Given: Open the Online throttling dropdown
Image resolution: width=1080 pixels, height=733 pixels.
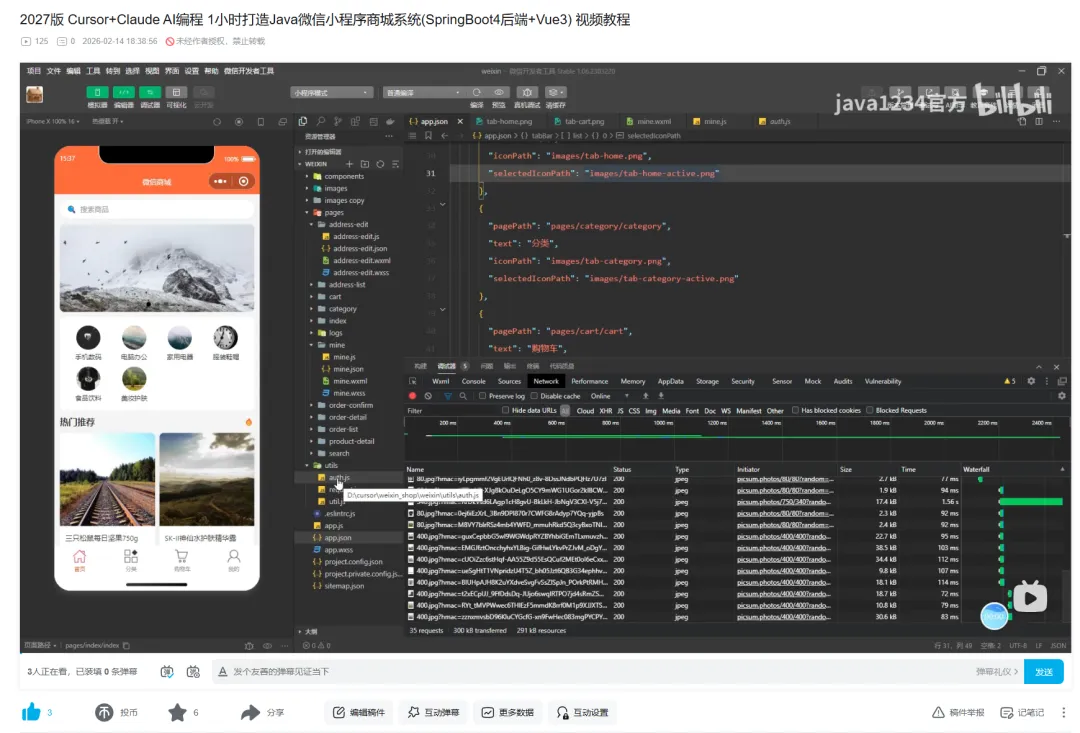Looking at the screenshot, I should point(610,396).
